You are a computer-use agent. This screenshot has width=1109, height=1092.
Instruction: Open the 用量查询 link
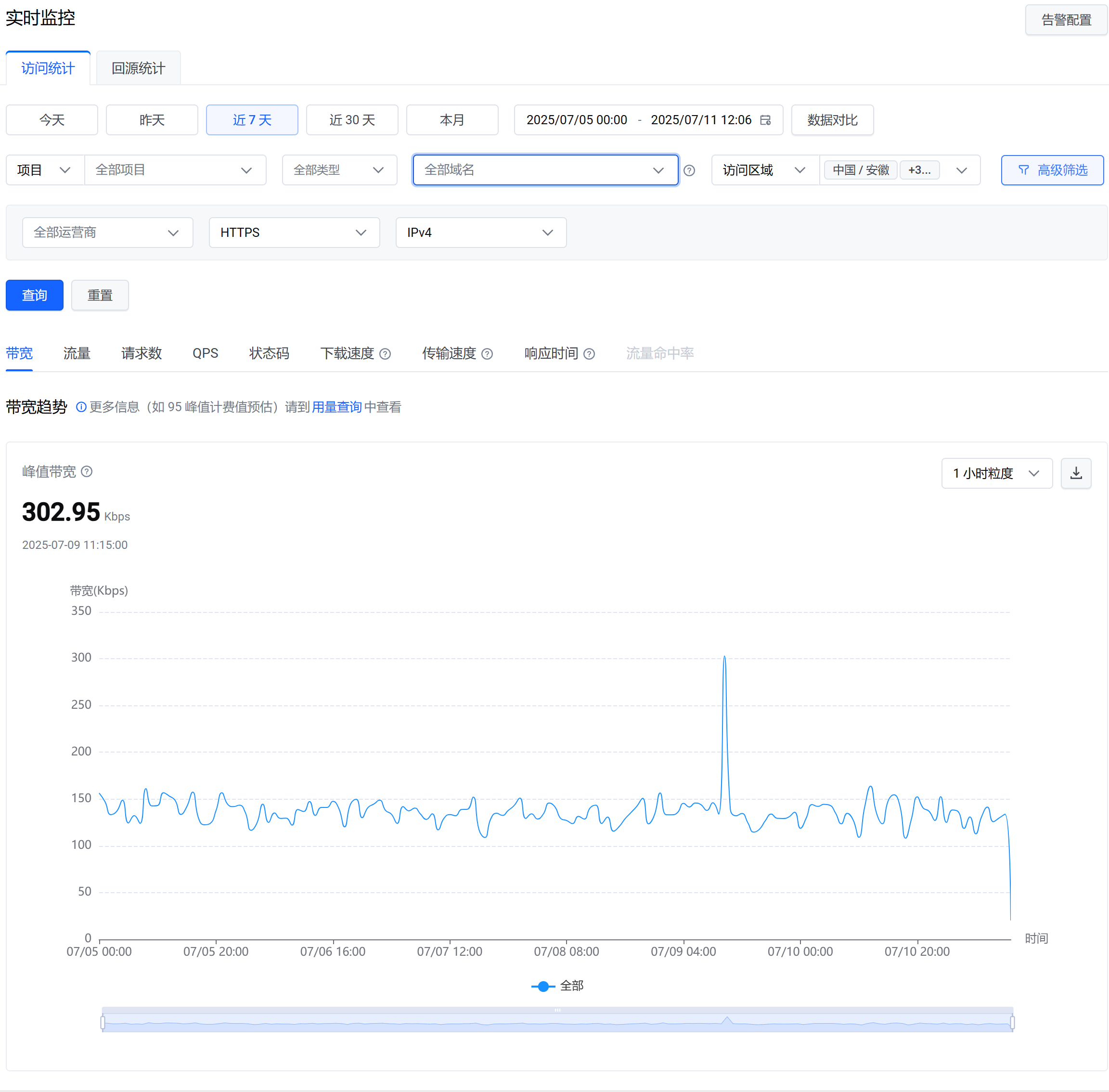336,407
